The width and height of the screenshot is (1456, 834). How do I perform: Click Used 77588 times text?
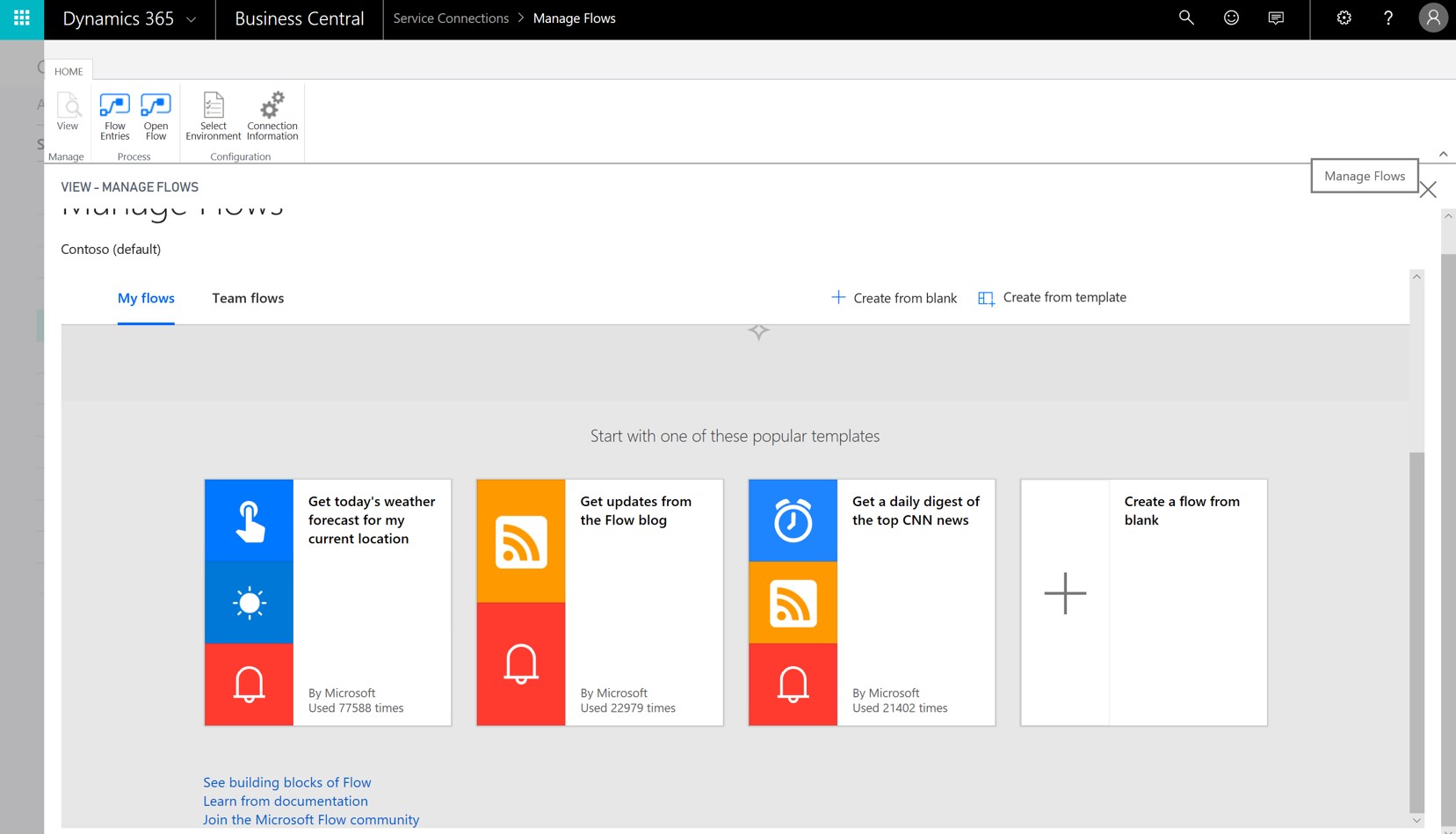356,708
